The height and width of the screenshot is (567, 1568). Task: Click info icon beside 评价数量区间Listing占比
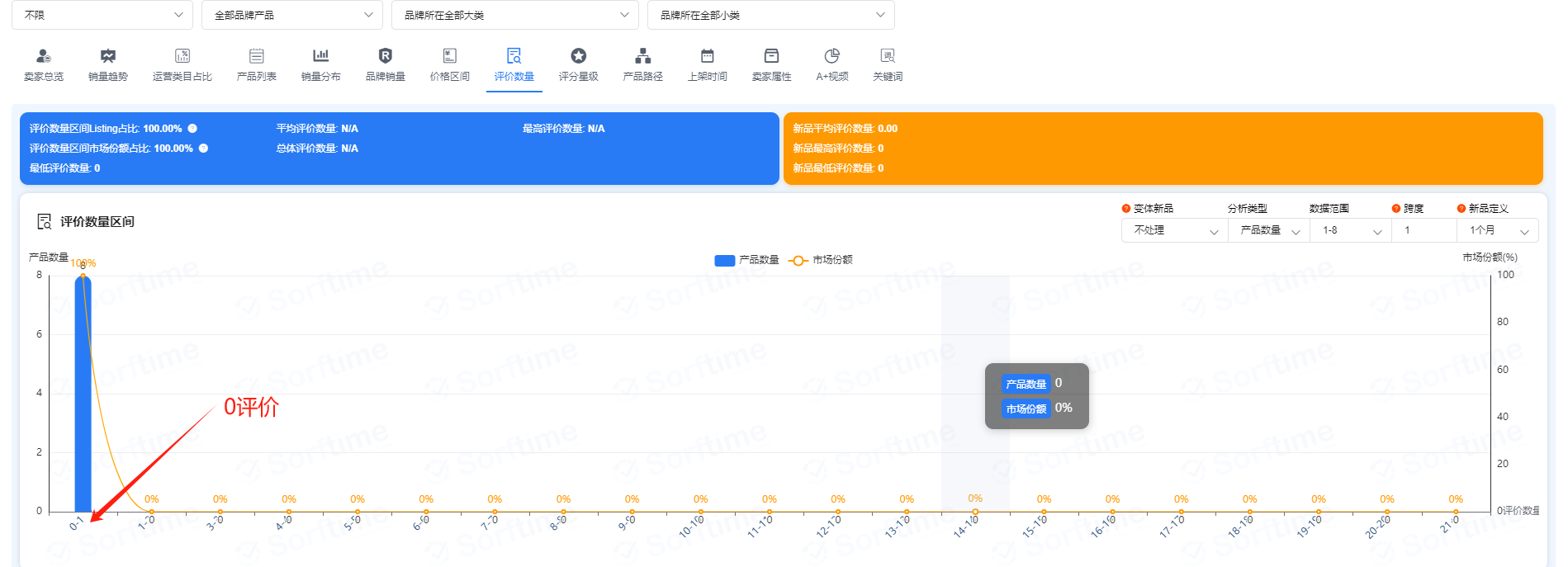click(x=192, y=129)
